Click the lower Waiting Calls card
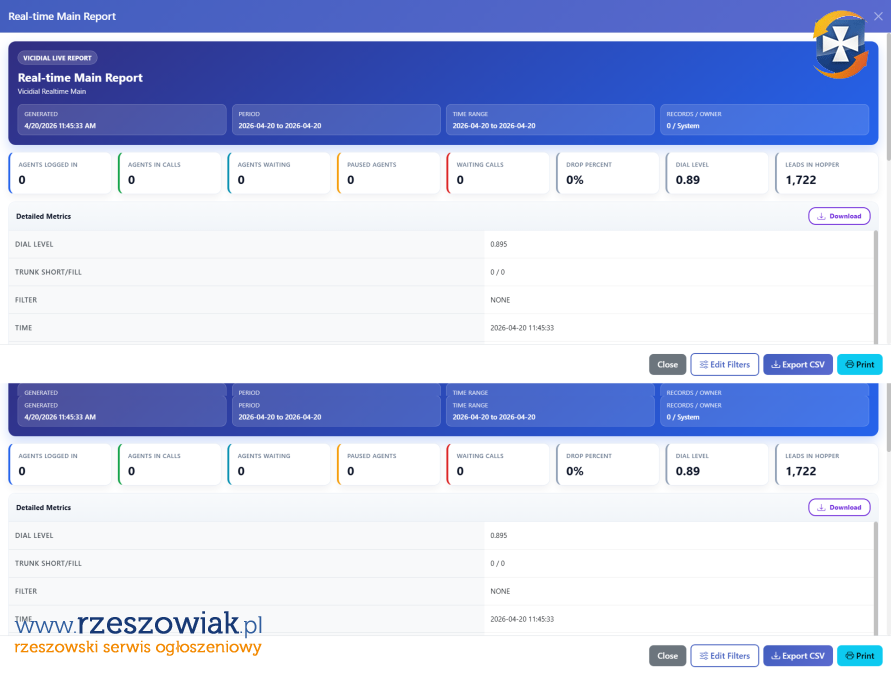The height and width of the screenshot is (675, 891). coord(497,464)
